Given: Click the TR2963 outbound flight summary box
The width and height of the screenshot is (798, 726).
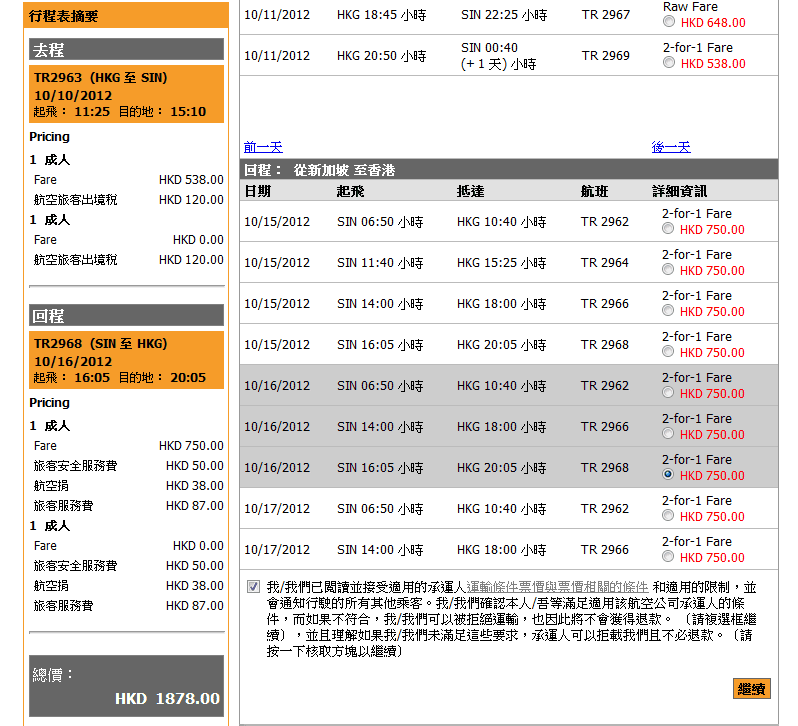Looking at the screenshot, I should 126,94.
